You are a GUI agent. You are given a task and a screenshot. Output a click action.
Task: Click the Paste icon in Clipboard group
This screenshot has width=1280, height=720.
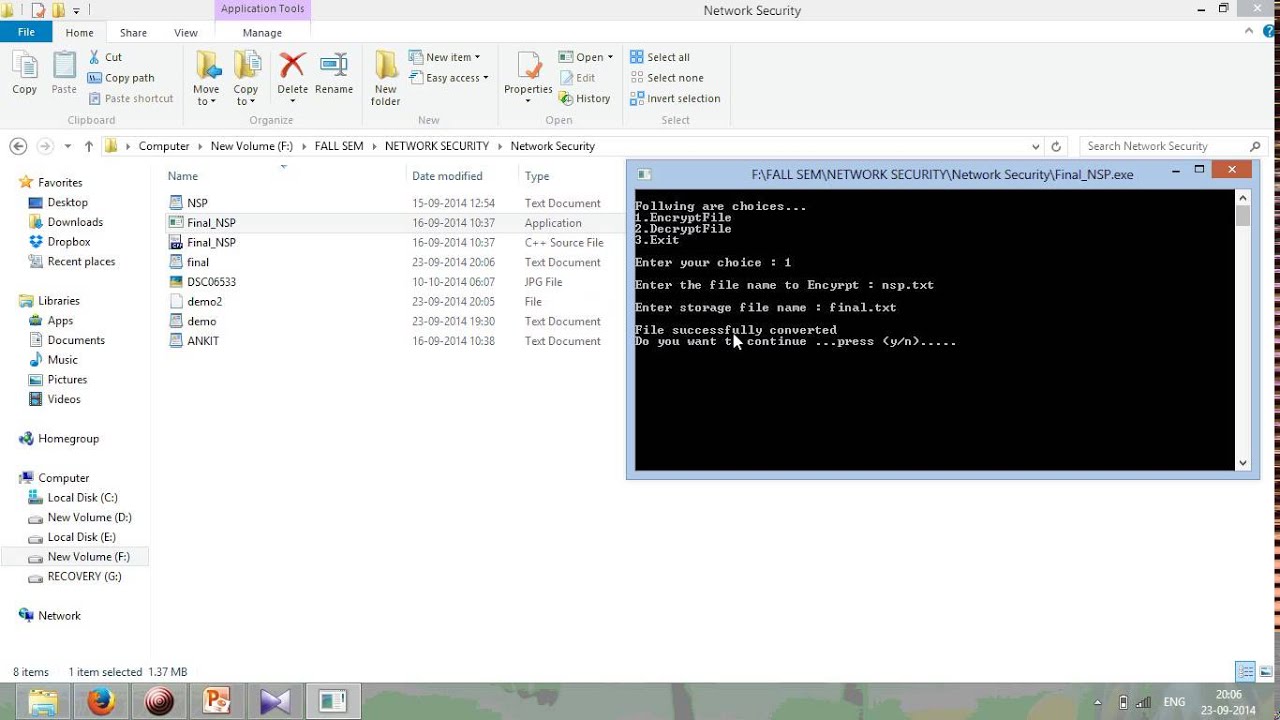pyautogui.click(x=64, y=75)
